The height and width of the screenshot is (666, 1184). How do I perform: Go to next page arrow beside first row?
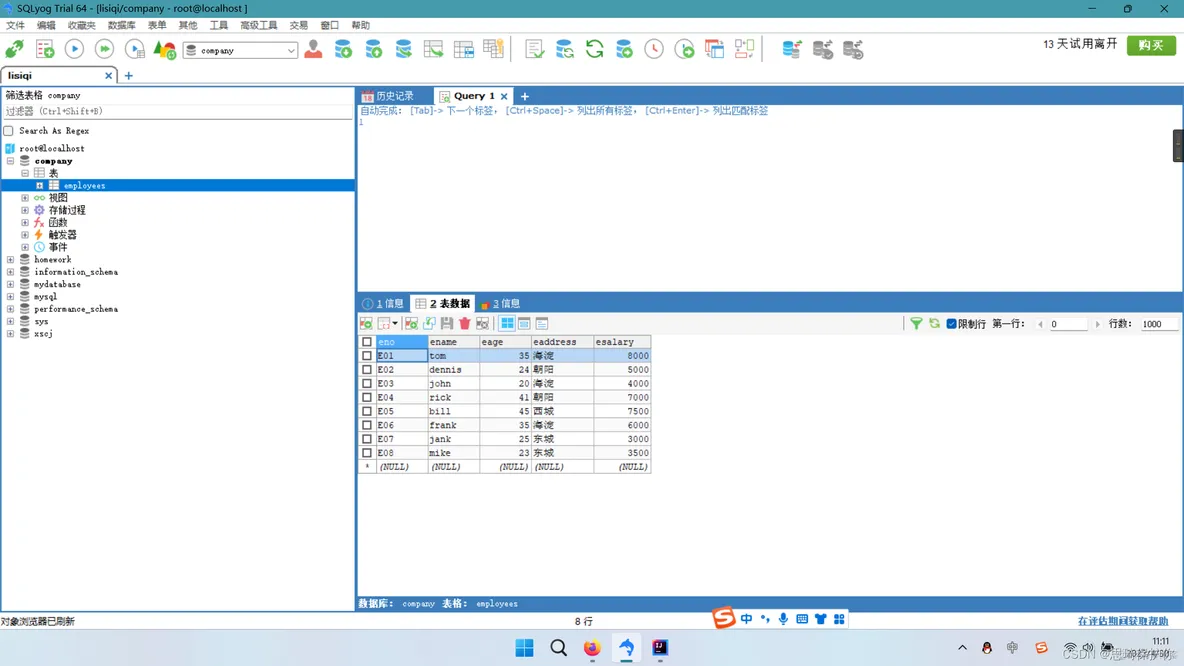coord(1097,324)
